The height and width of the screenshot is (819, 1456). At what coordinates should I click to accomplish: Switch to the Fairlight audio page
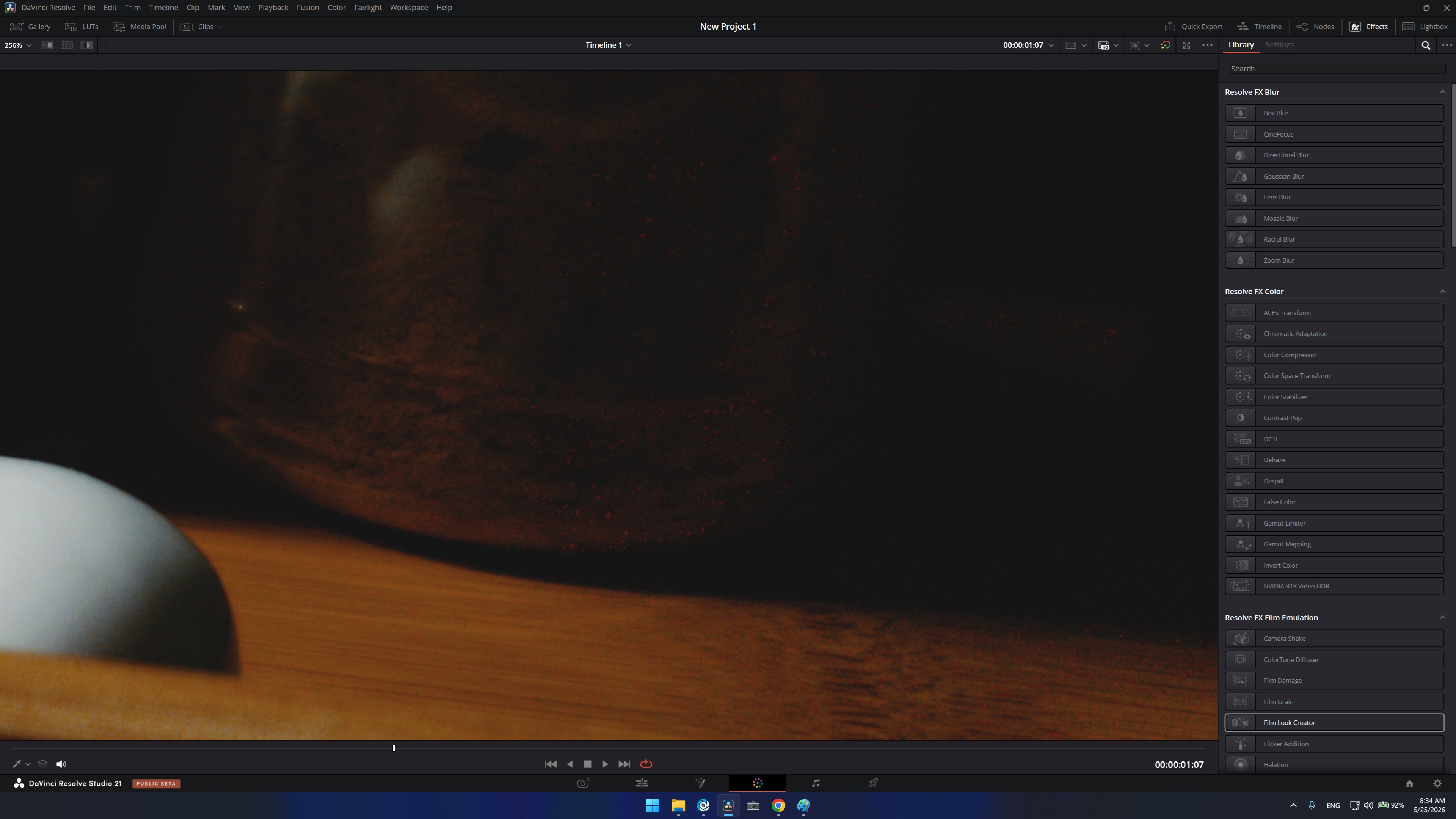click(x=816, y=783)
